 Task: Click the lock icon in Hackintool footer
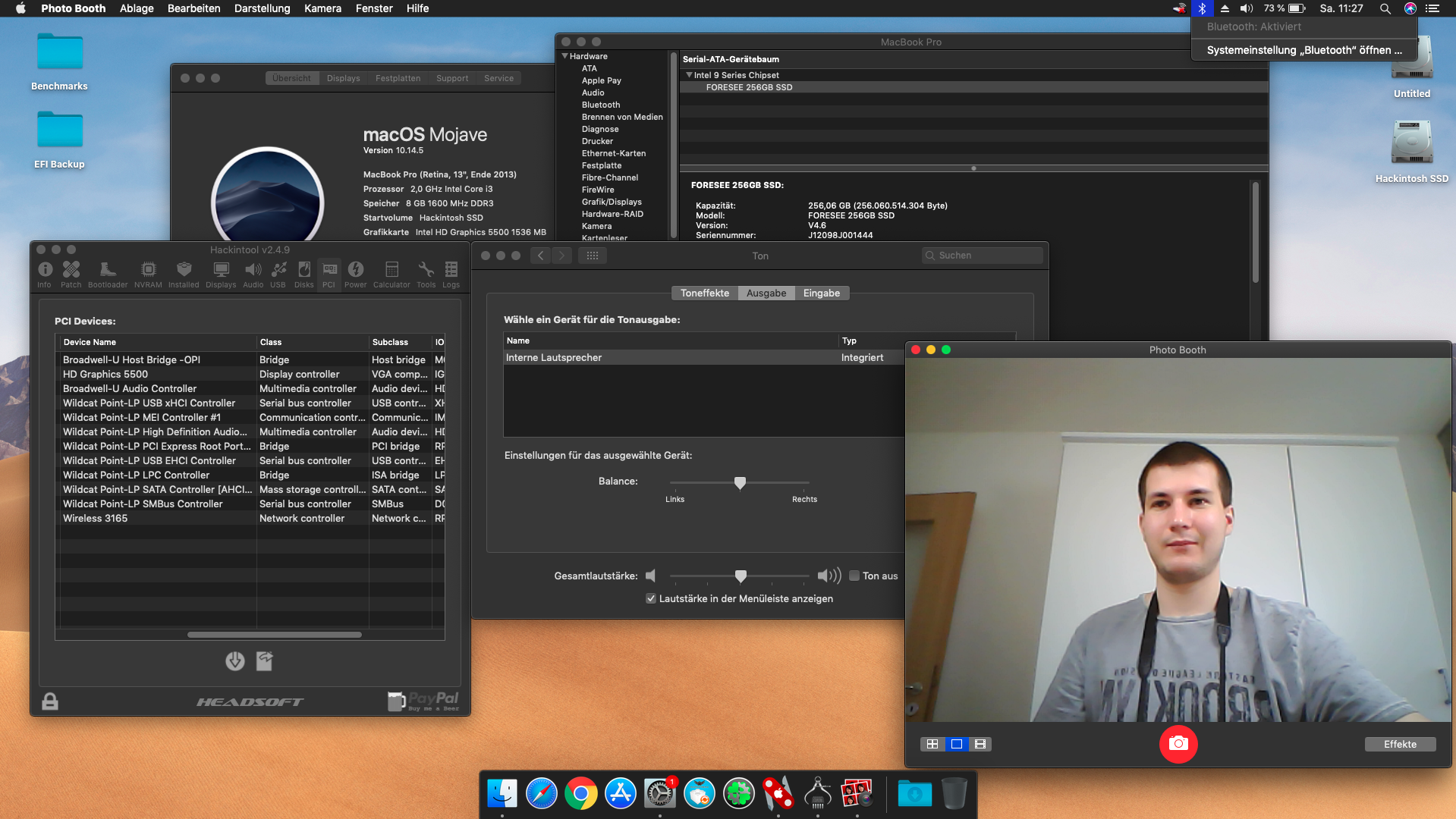point(50,701)
